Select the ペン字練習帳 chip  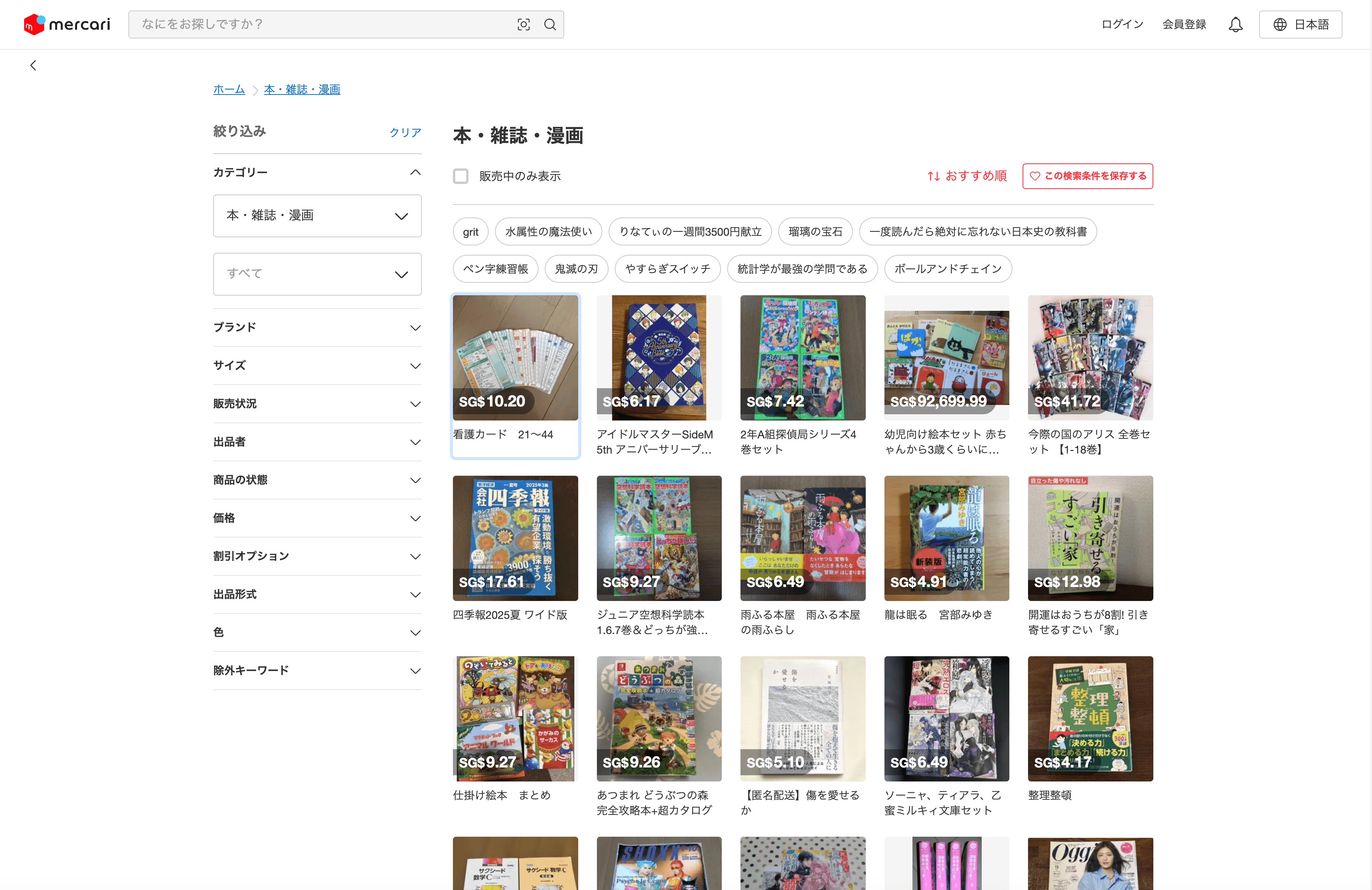(x=495, y=269)
